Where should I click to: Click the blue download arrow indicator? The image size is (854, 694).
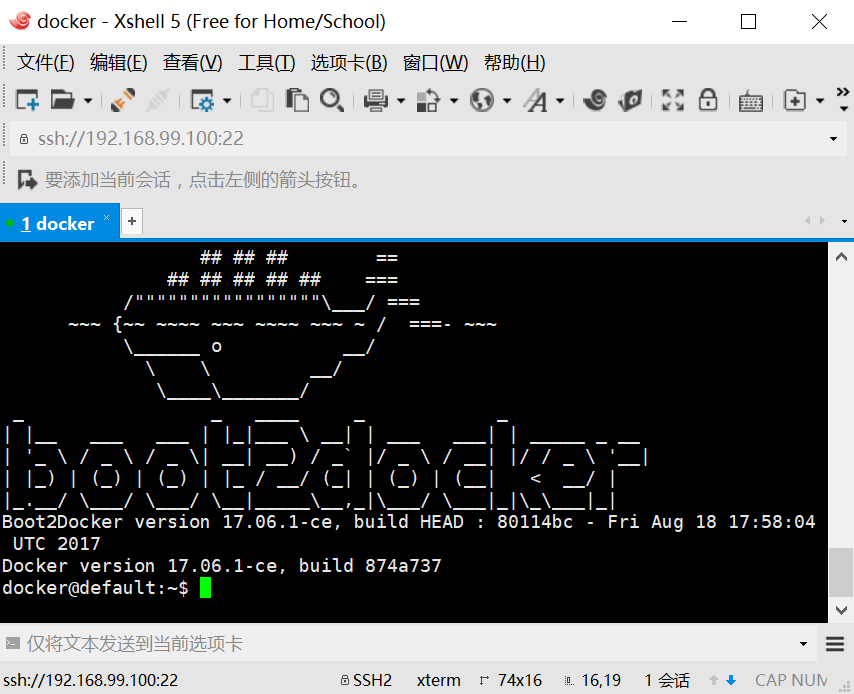(731, 680)
